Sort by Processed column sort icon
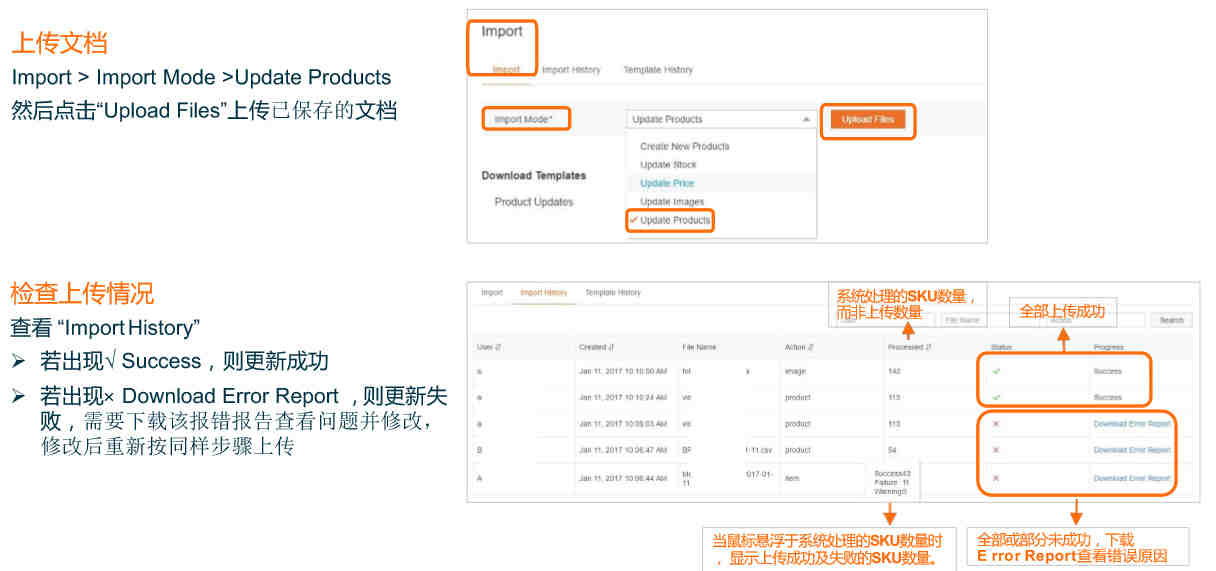The image size is (1216, 571). (929, 347)
